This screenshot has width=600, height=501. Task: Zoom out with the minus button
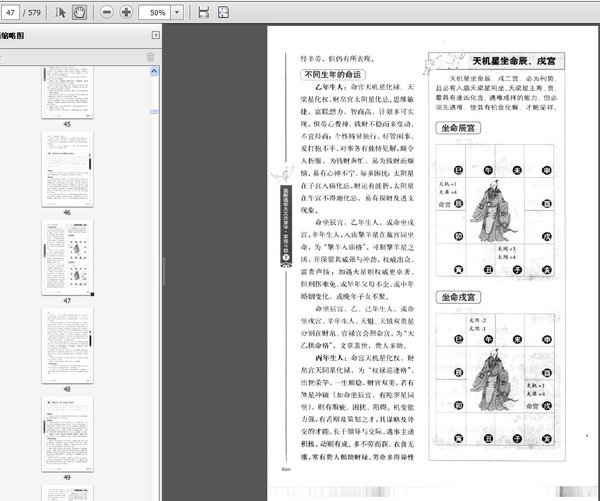[107, 13]
